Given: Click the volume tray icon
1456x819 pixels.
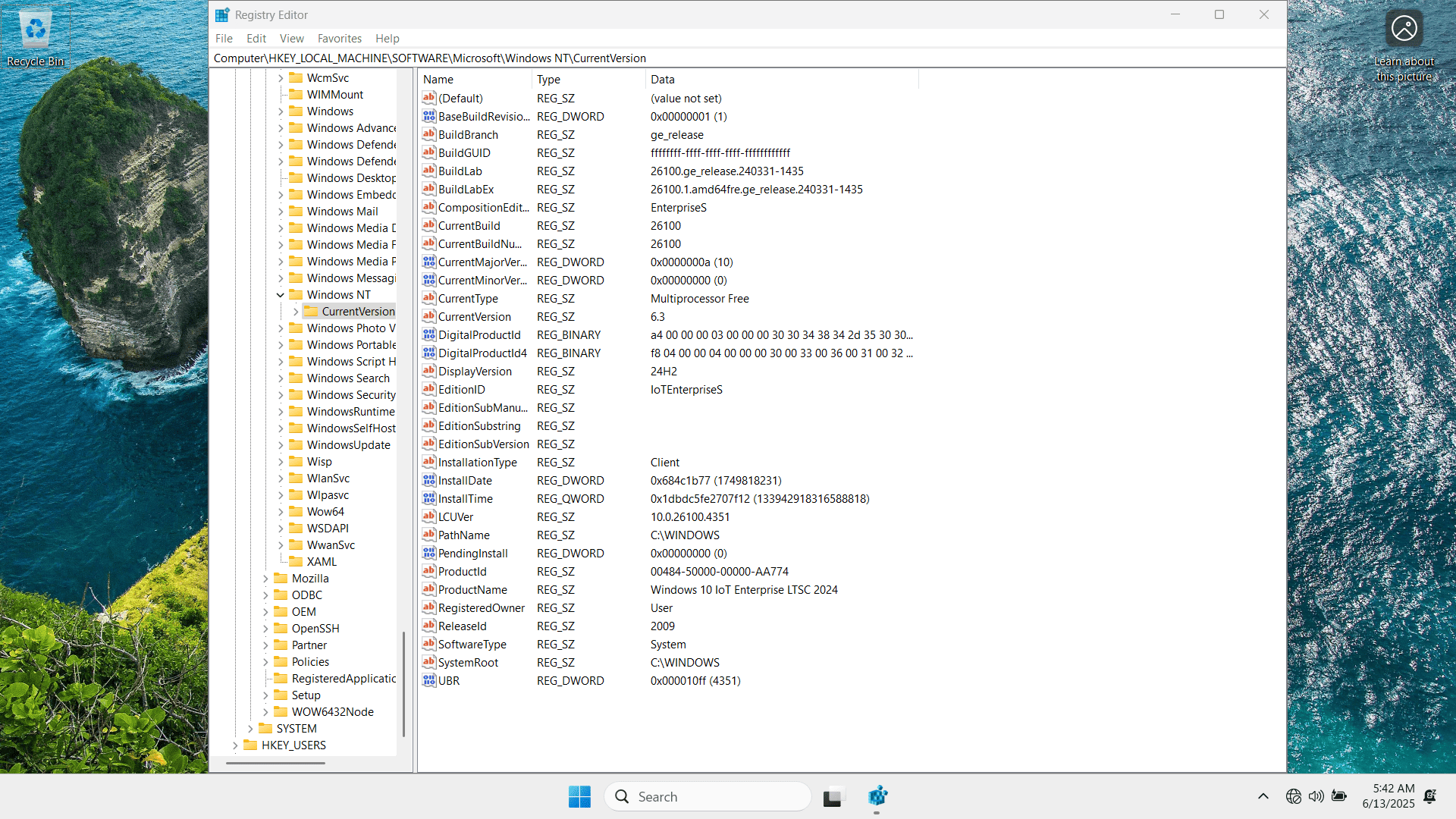Looking at the screenshot, I should (1316, 796).
